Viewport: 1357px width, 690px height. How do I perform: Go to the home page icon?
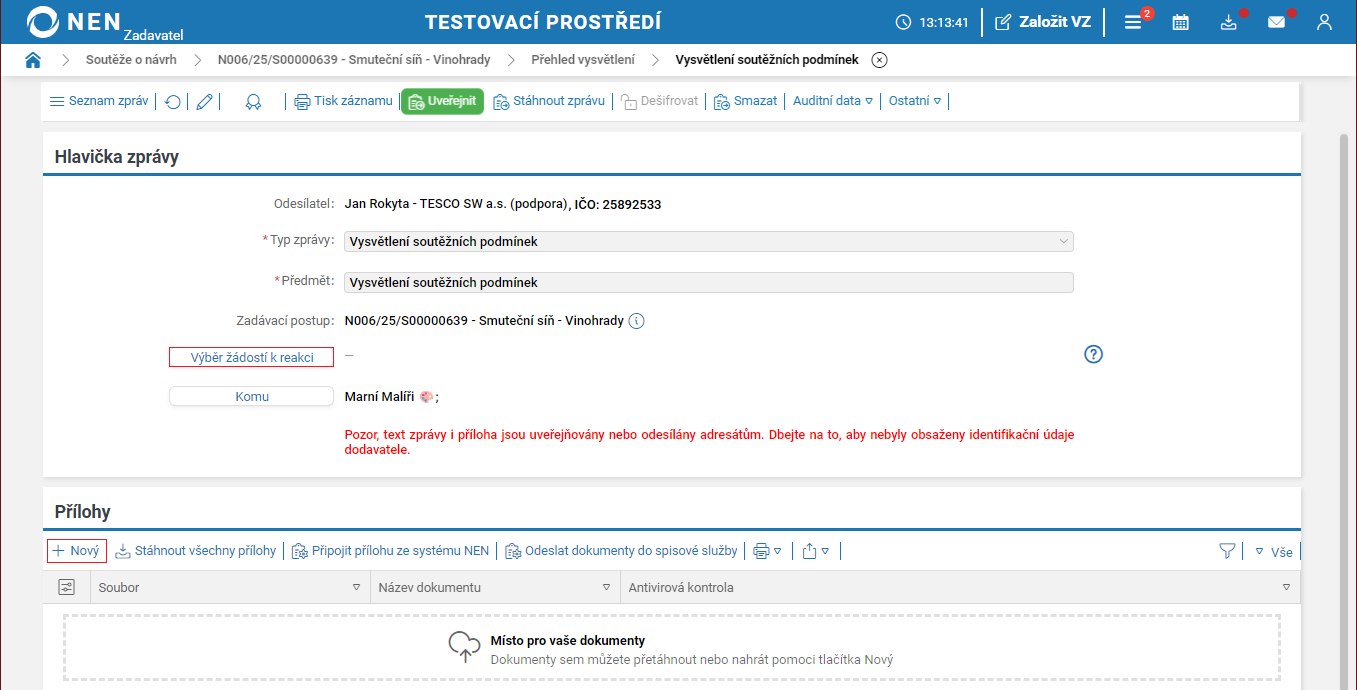click(x=33, y=60)
